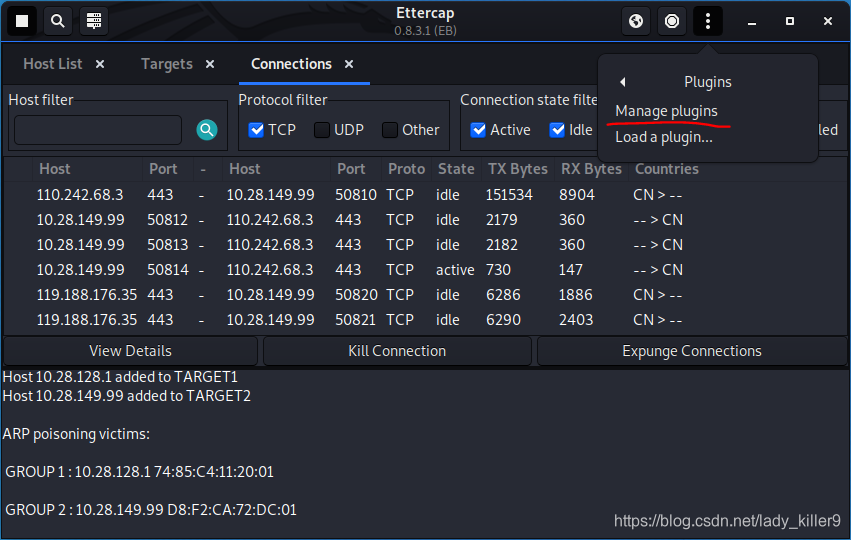Image resolution: width=851 pixels, height=540 pixels.
Task: Enable the Other protocol filter
Action: [390, 130]
